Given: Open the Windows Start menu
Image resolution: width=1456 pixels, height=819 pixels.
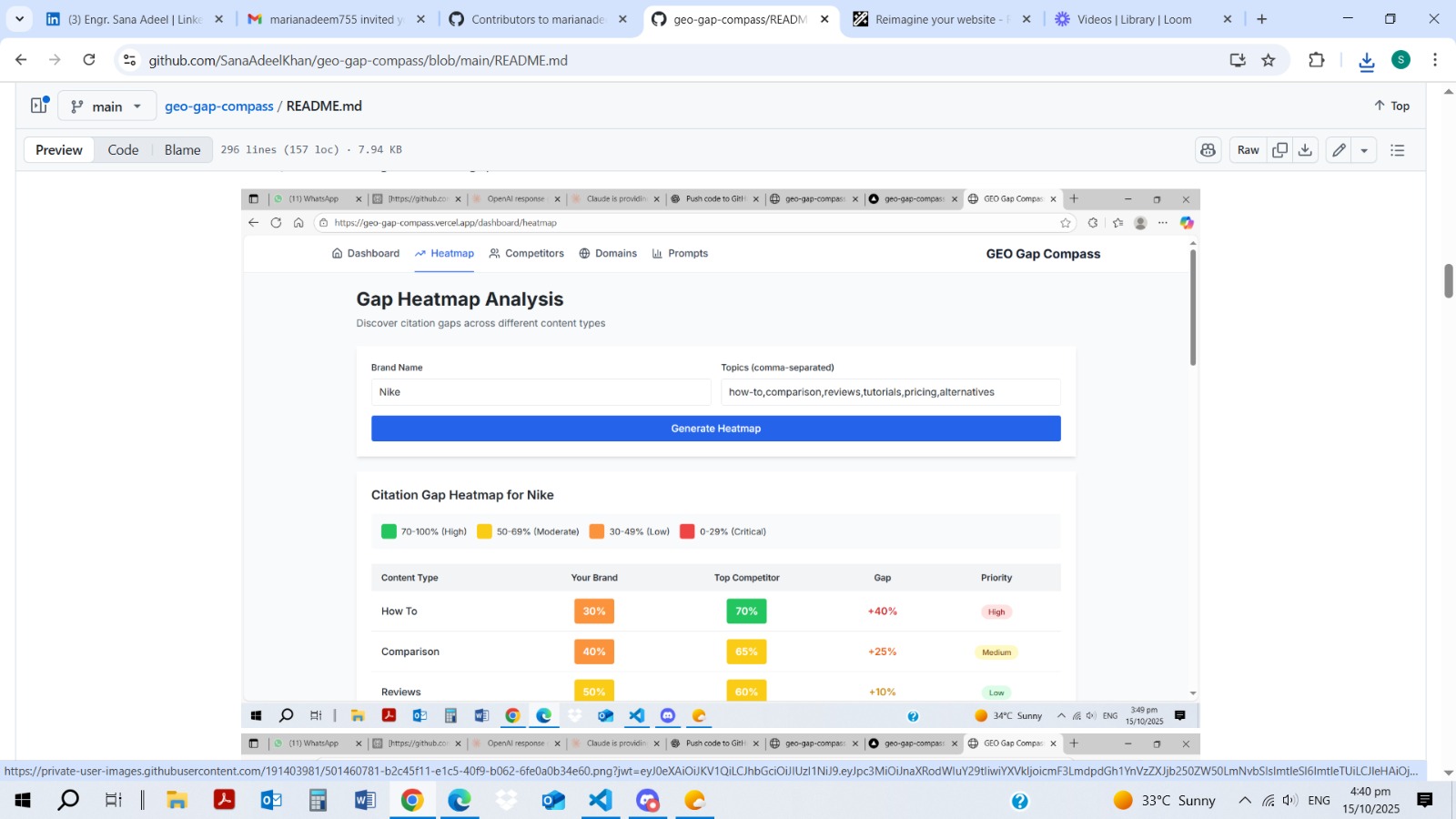Looking at the screenshot, I should [x=23, y=800].
